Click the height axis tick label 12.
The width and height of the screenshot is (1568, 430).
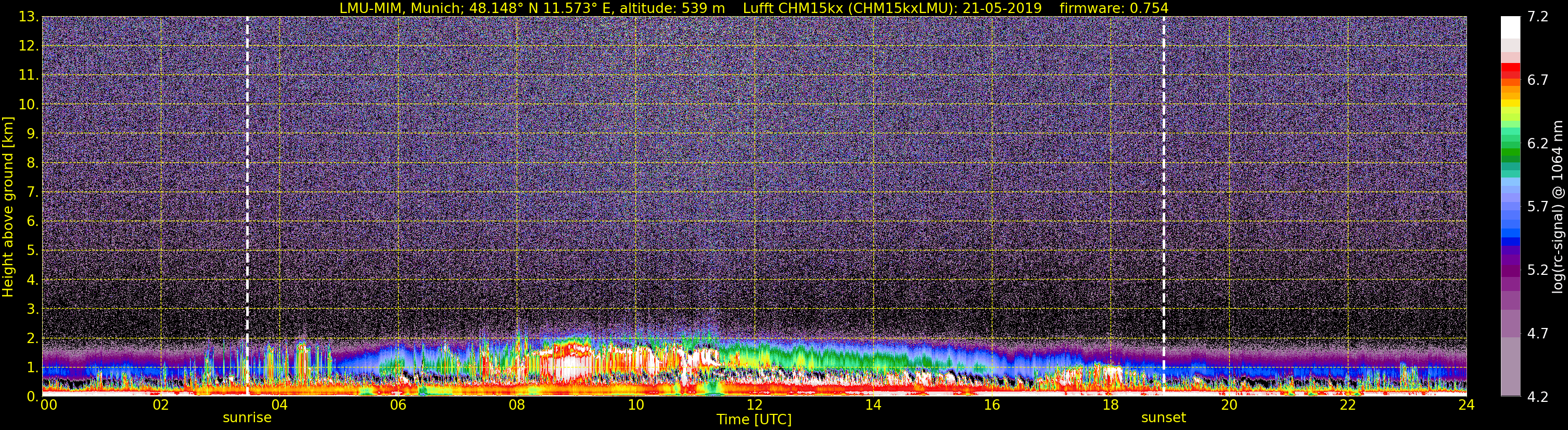29,46
